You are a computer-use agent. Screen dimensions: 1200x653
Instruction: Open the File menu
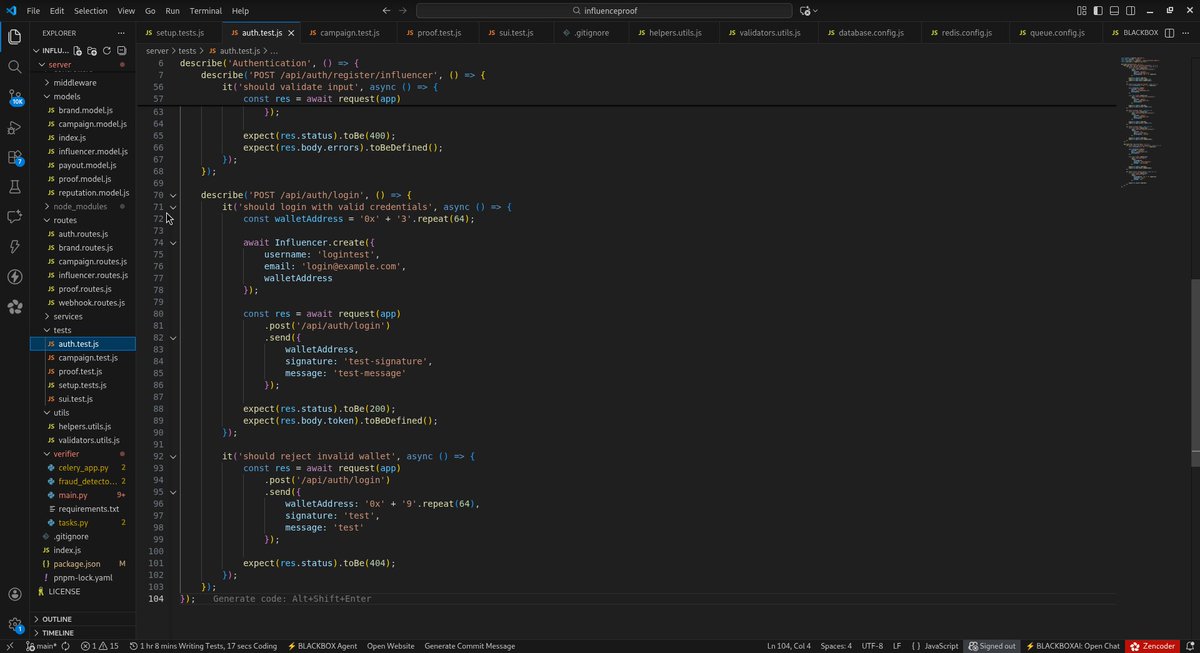34,11
